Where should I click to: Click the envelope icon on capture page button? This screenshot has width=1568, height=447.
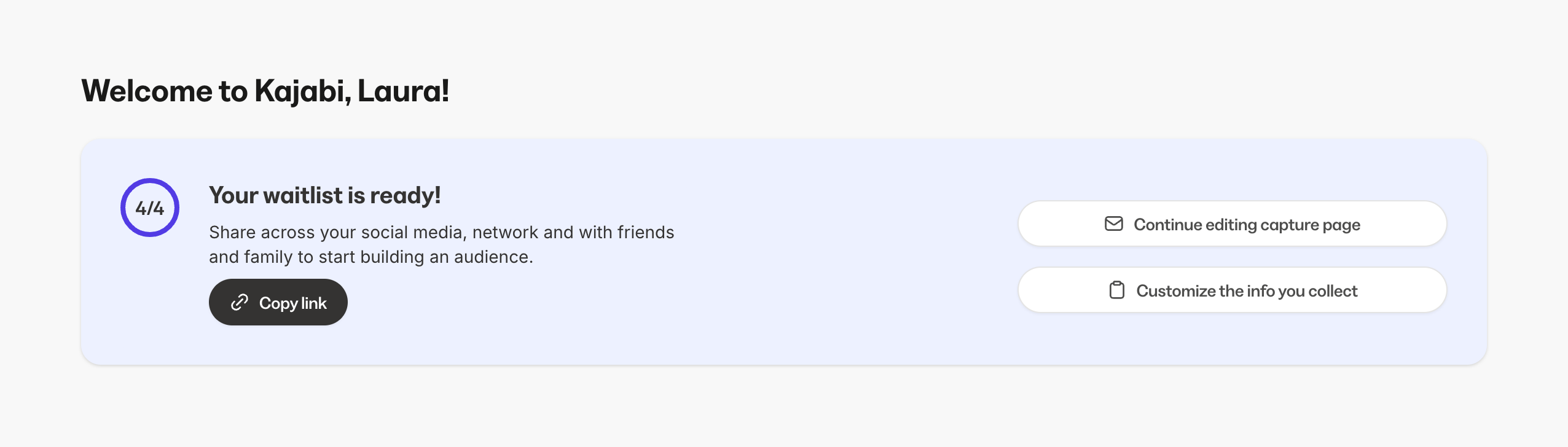pyautogui.click(x=1113, y=223)
